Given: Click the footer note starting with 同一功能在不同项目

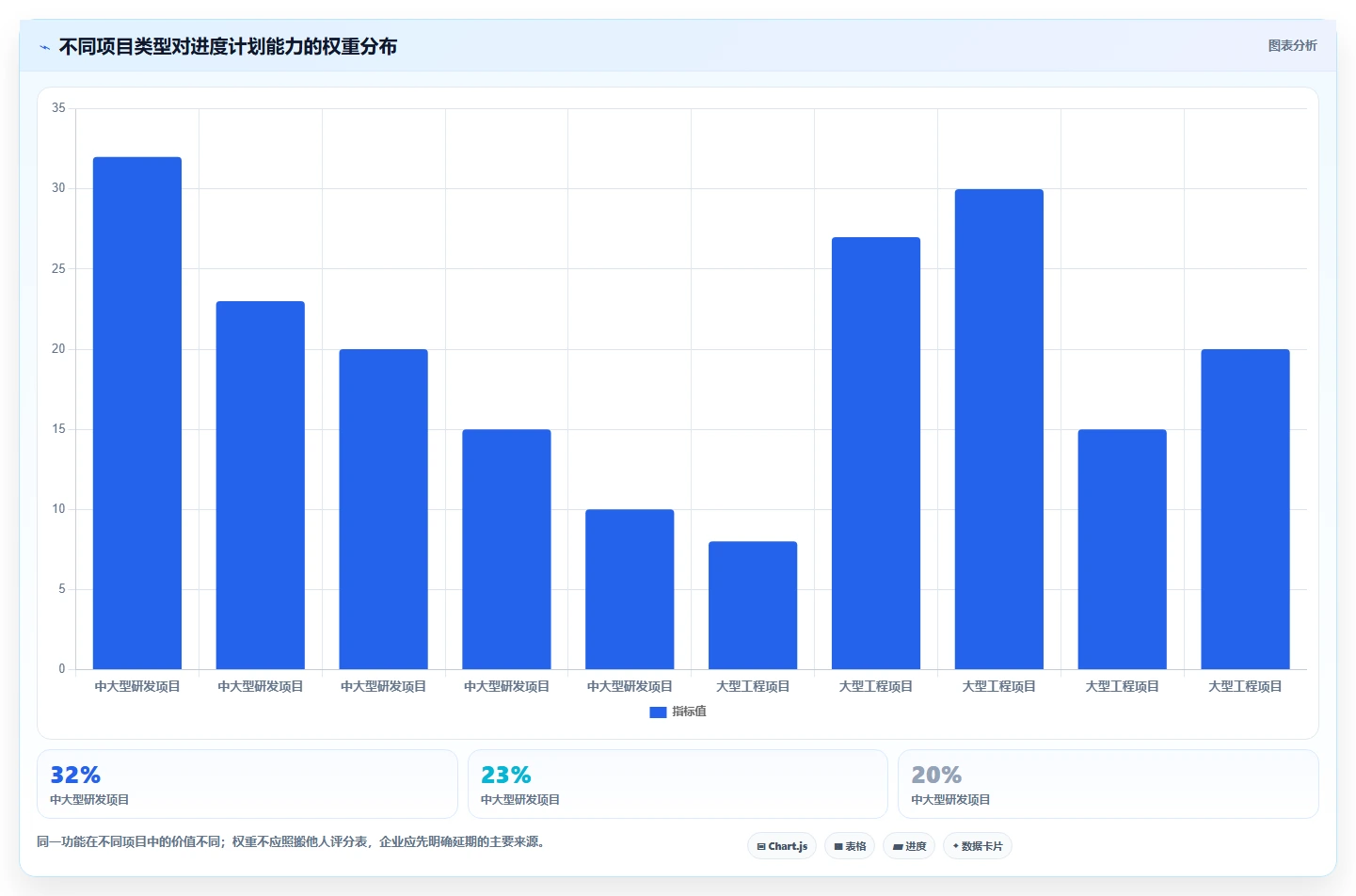Looking at the screenshot, I should point(293,841).
